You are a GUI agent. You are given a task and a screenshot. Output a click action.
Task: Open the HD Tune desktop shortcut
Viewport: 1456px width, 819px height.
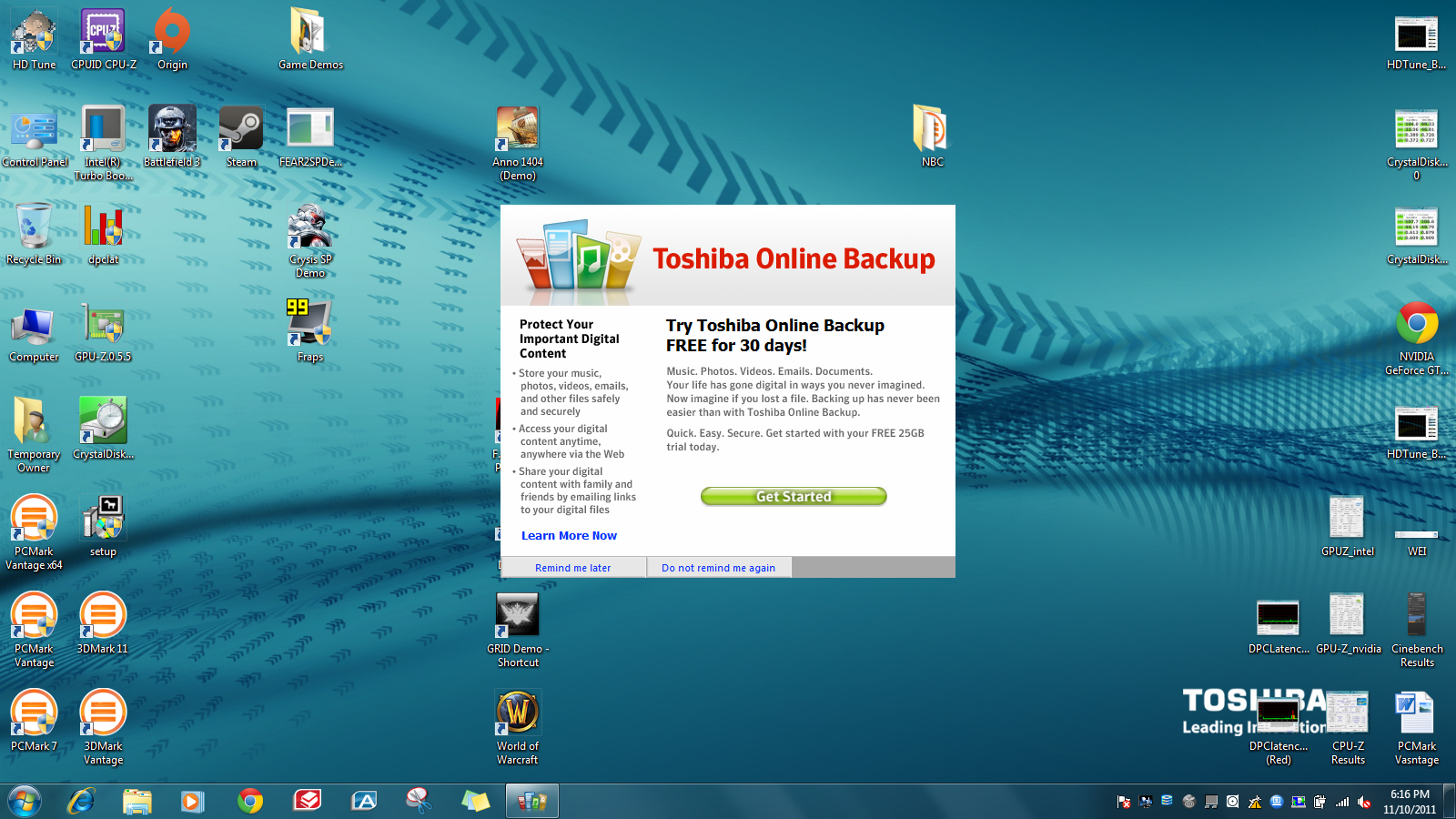34,39
